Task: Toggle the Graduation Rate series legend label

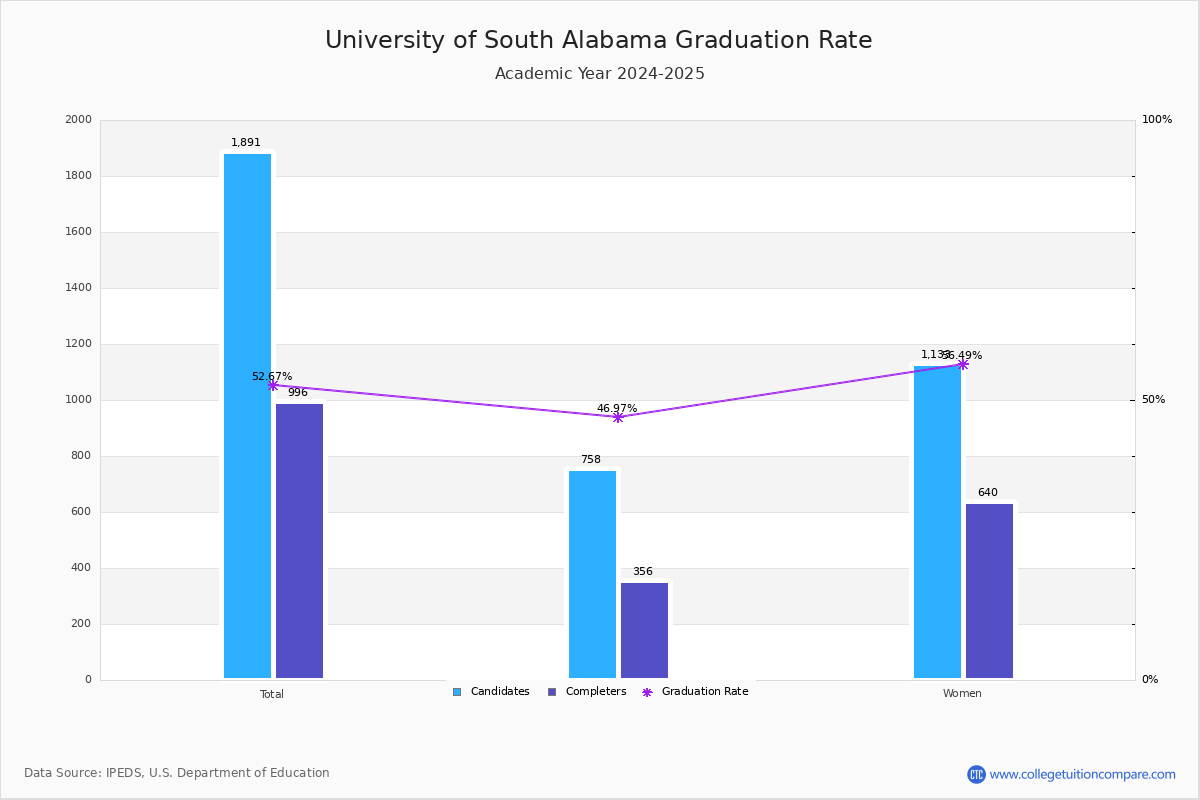Action: pos(704,692)
